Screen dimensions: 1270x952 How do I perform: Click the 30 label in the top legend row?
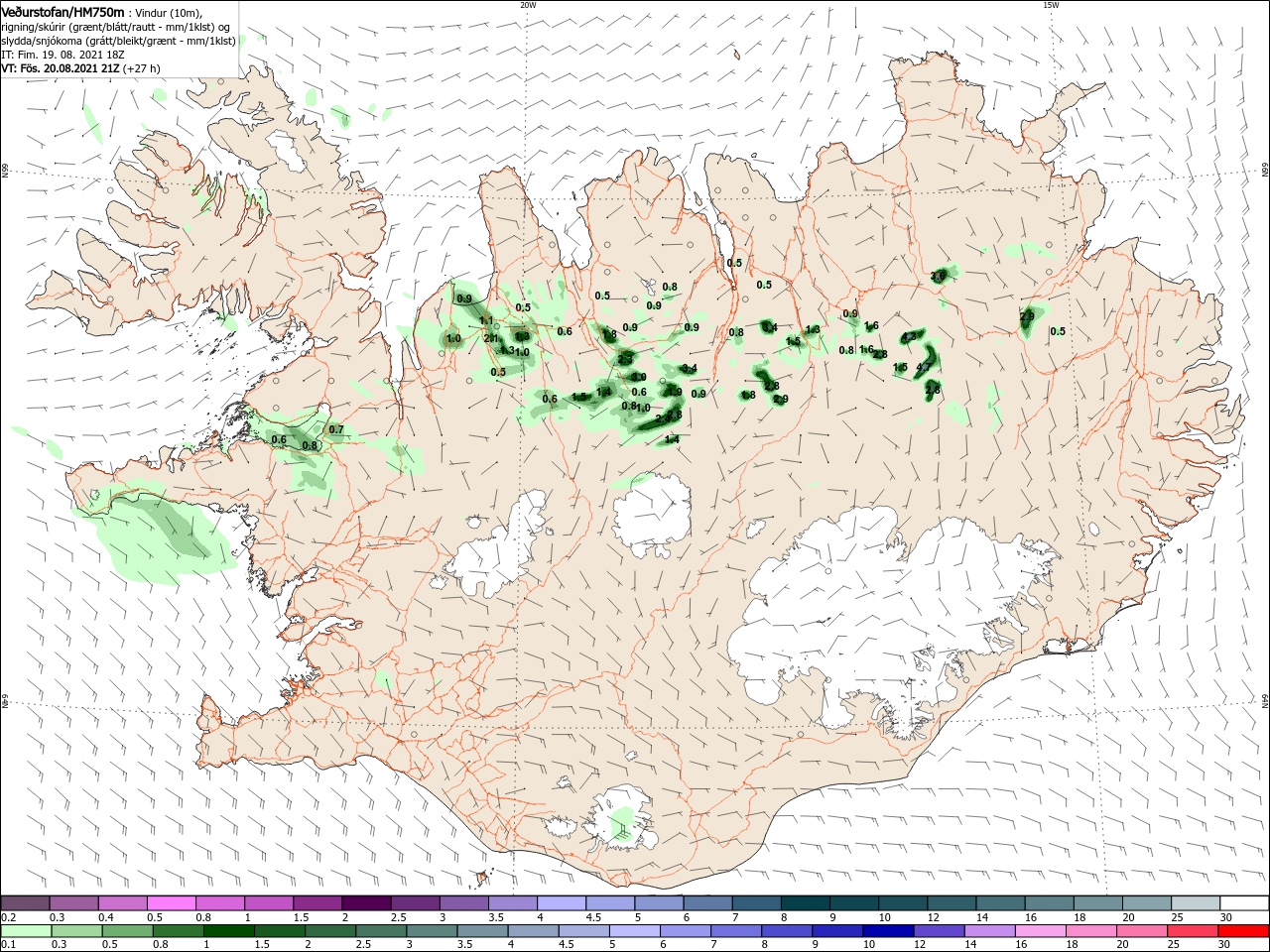coord(1226,917)
